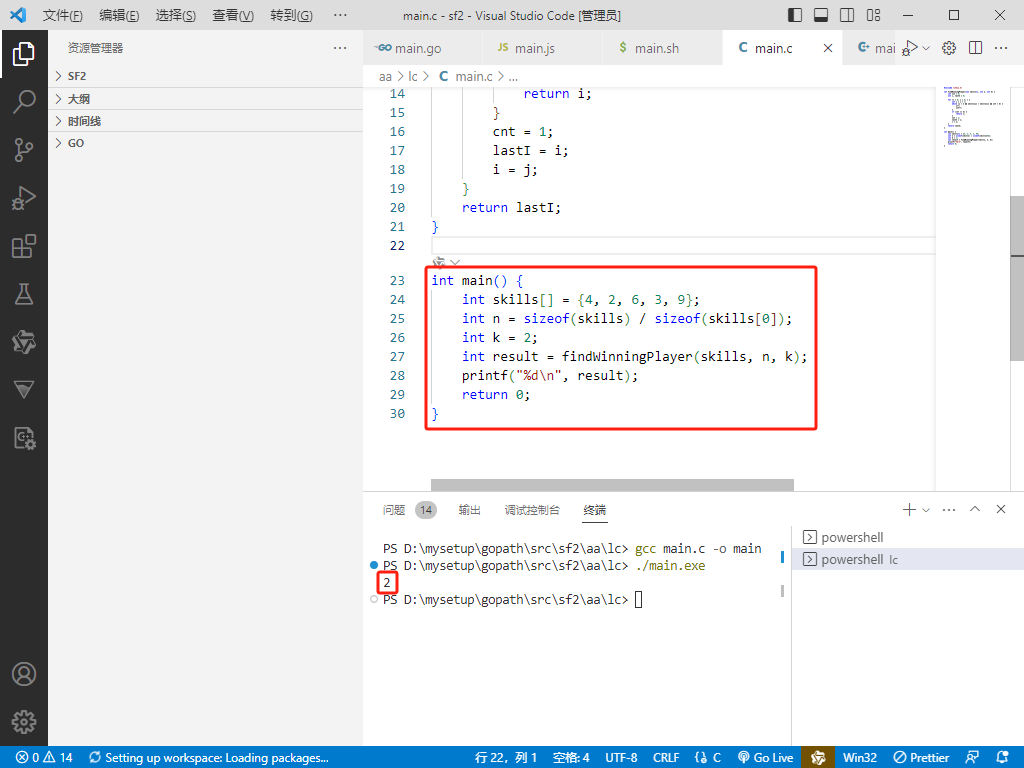The height and width of the screenshot is (768, 1024).
Task: Expand the SF2 folder section
Action: coord(206,76)
